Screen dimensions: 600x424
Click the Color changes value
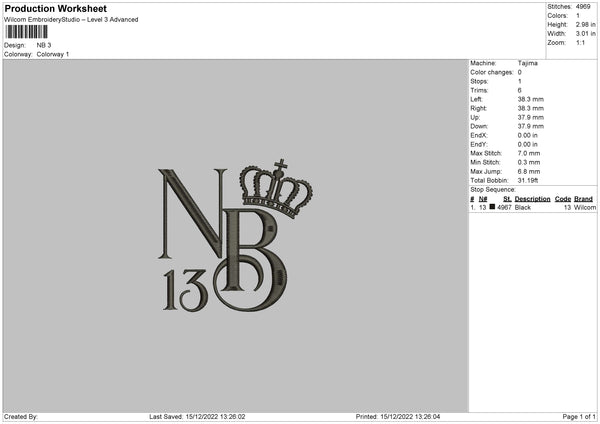coord(520,72)
